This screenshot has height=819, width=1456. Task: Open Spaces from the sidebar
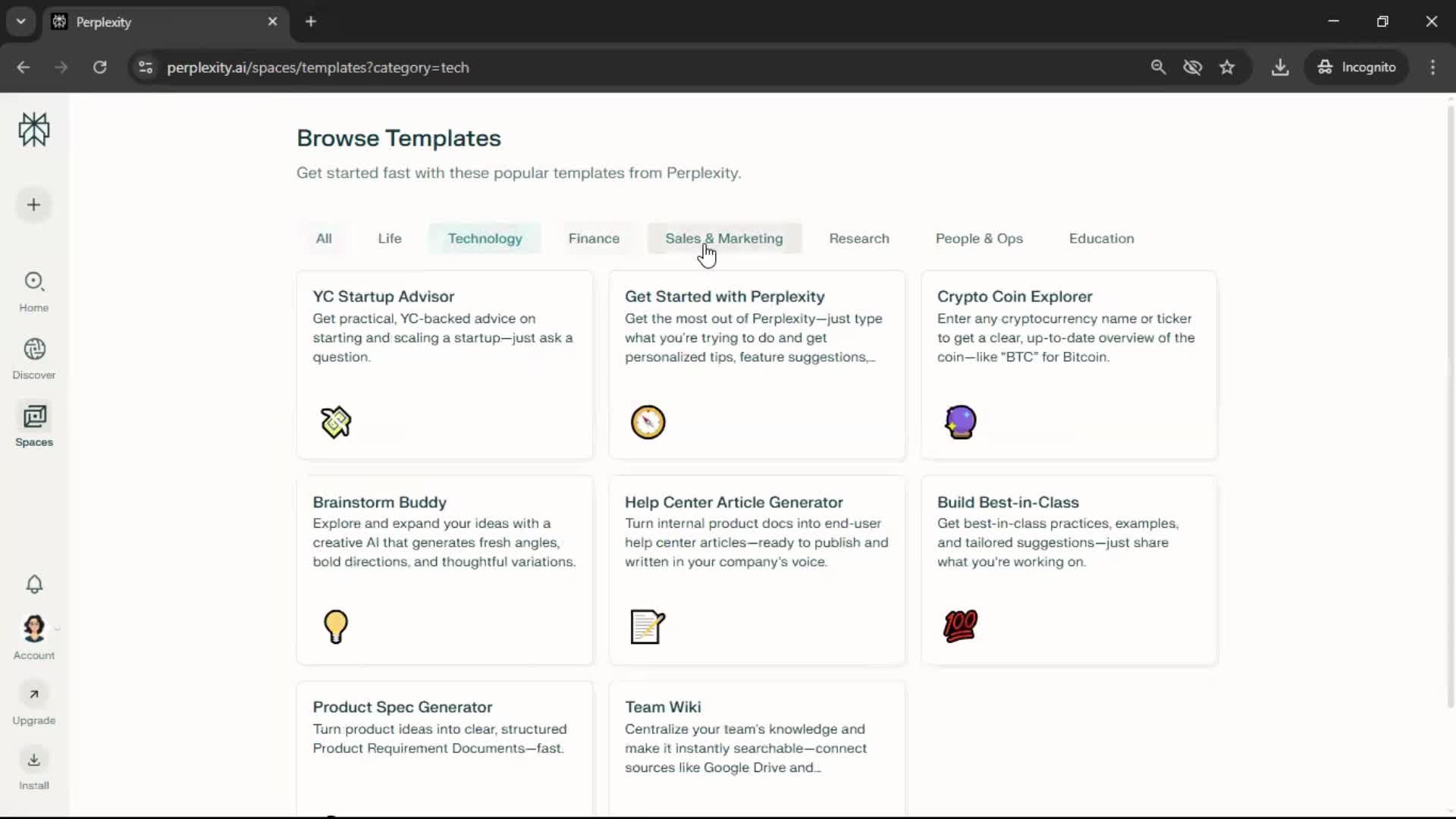click(34, 425)
